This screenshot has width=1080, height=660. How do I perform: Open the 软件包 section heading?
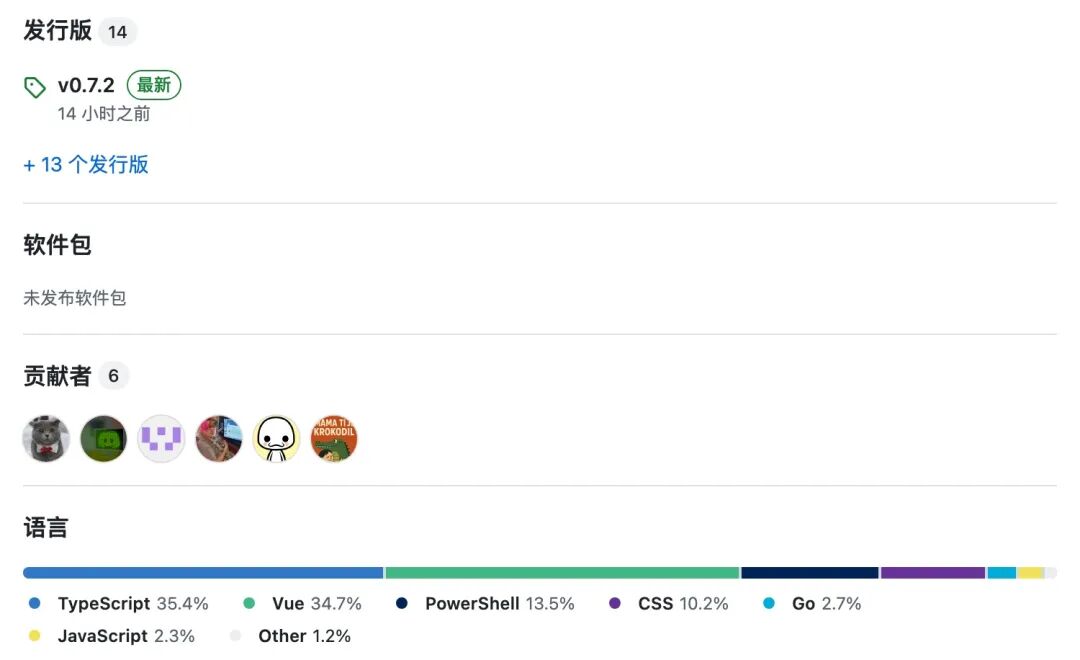point(58,245)
